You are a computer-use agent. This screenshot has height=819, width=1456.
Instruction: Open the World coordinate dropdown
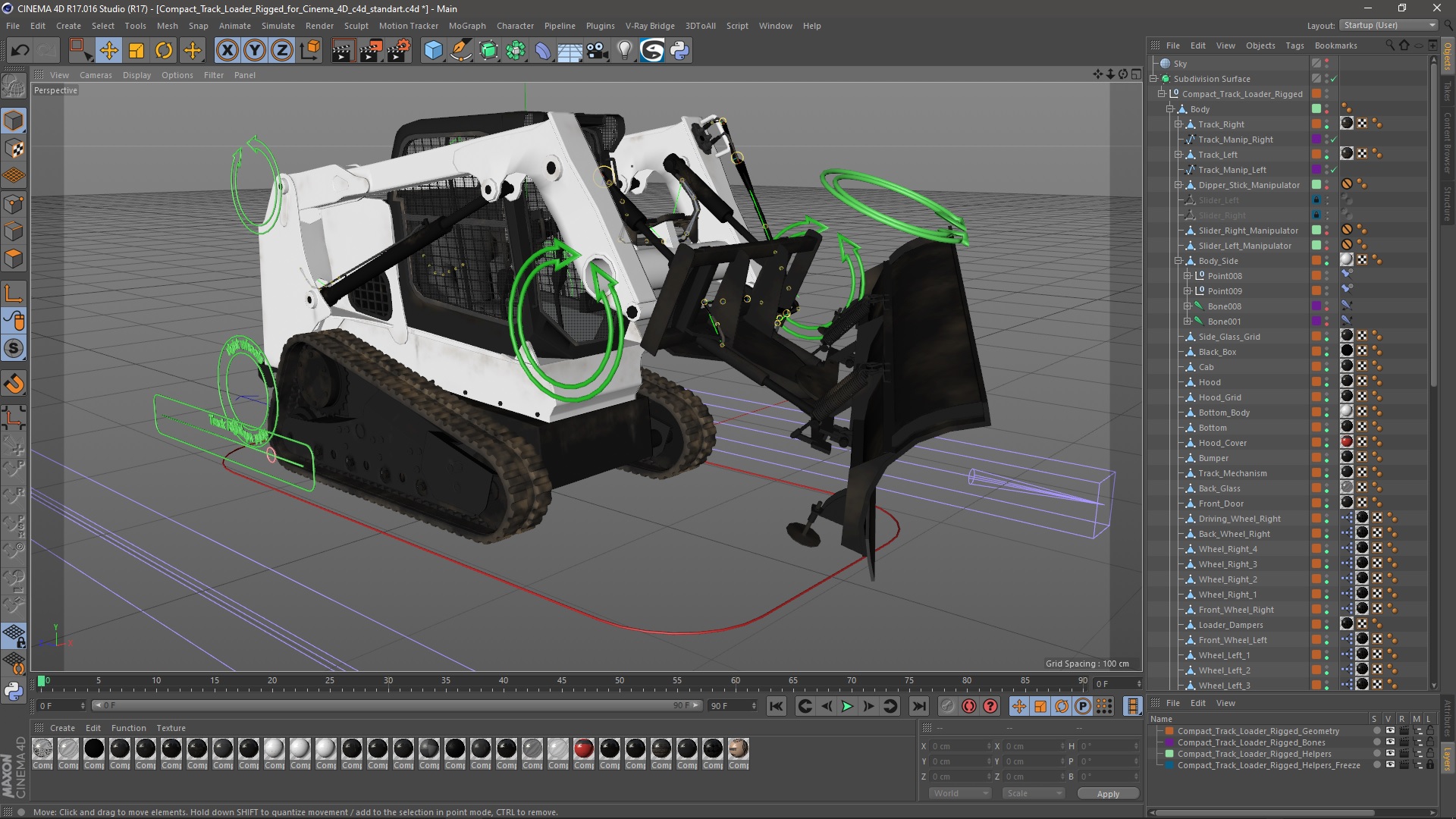coord(960,793)
